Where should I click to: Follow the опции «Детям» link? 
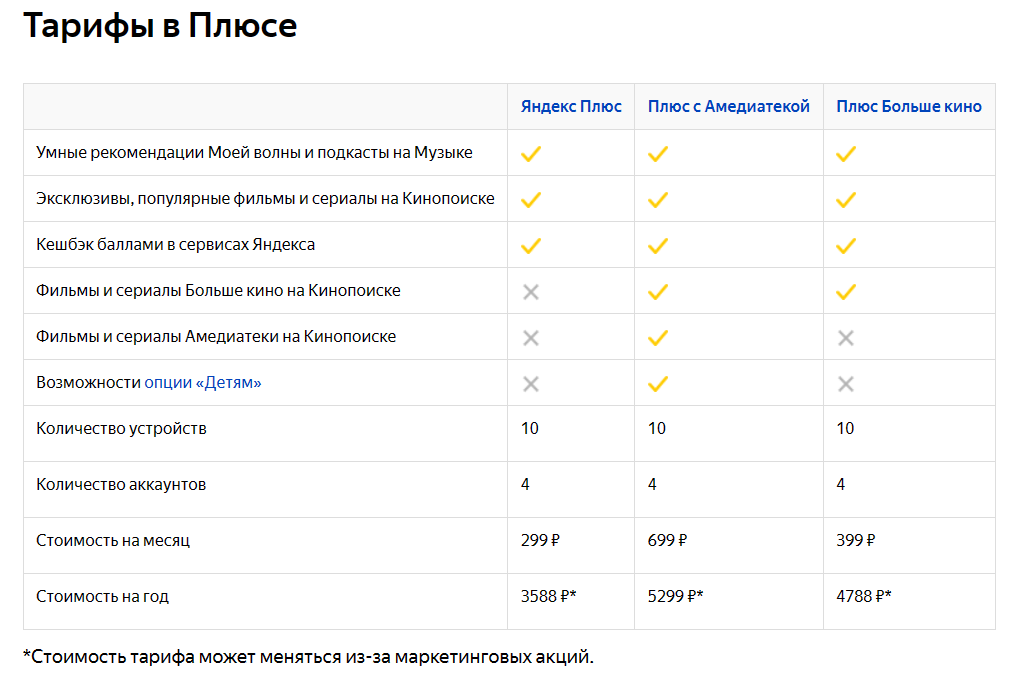(x=203, y=383)
